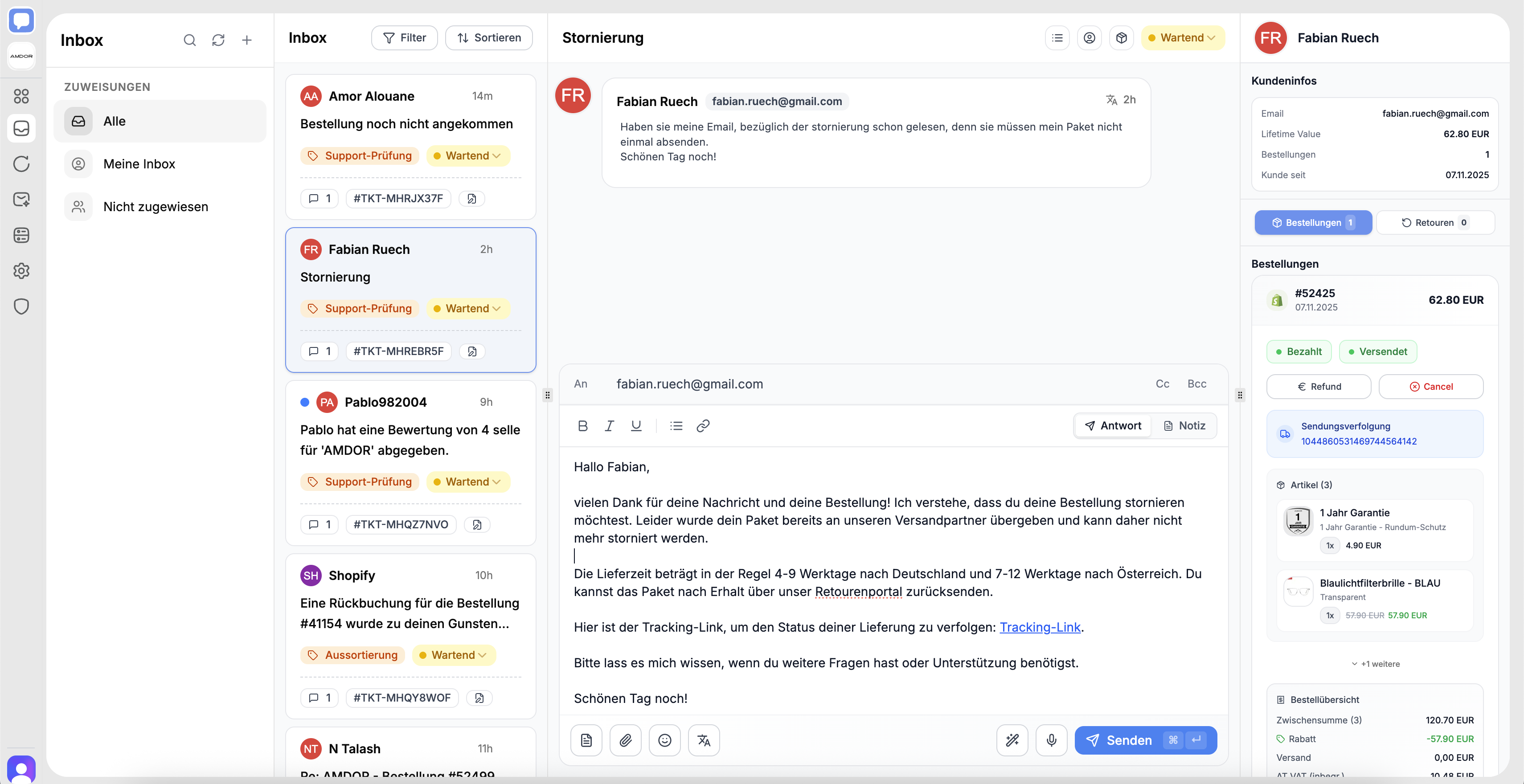Viewport: 1524px width, 784px height.
Task: Toggle the bulleted list formatting in the editor
Action: pos(676,425)
